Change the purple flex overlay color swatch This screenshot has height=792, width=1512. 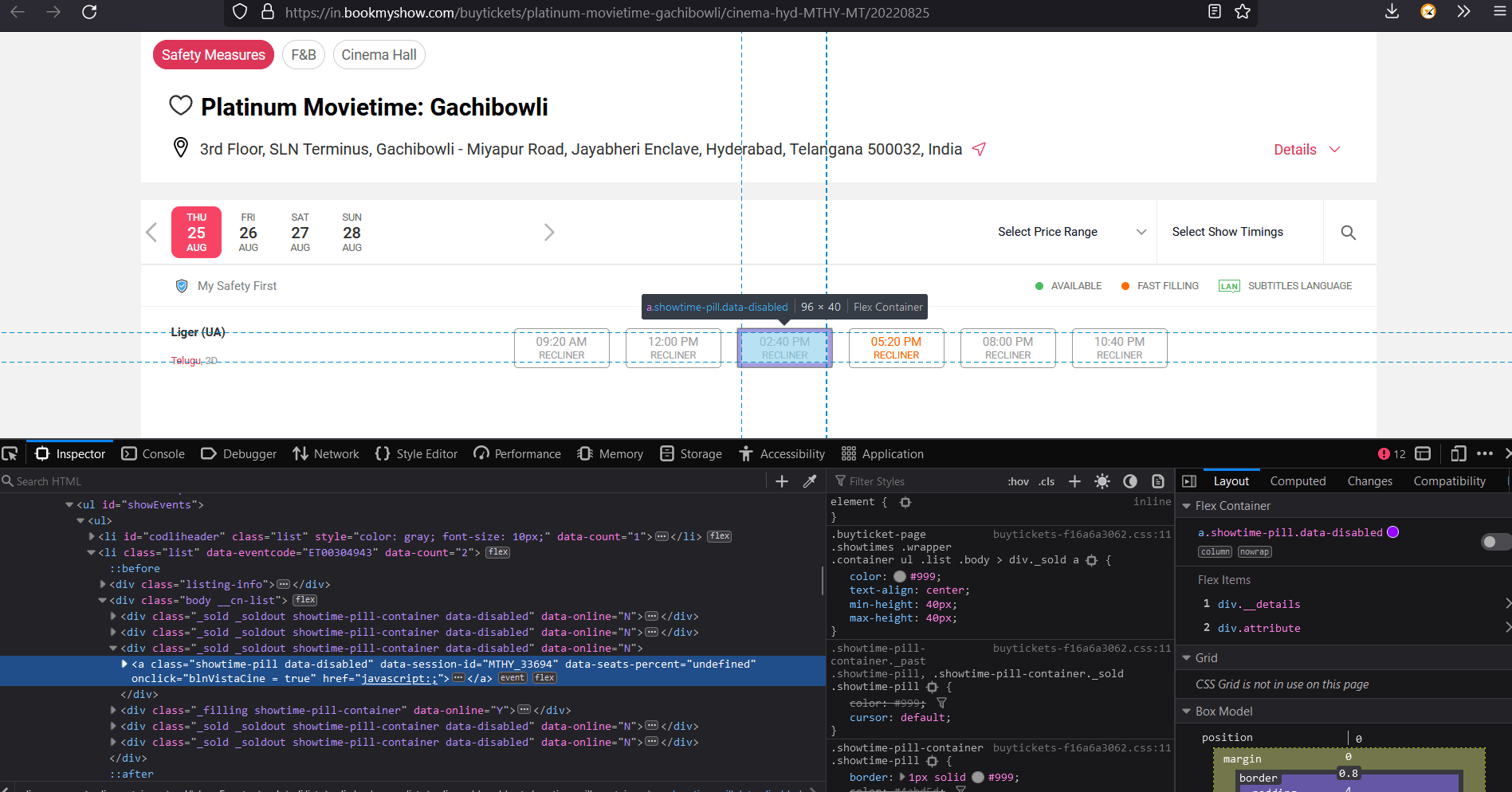(1393, 532)
